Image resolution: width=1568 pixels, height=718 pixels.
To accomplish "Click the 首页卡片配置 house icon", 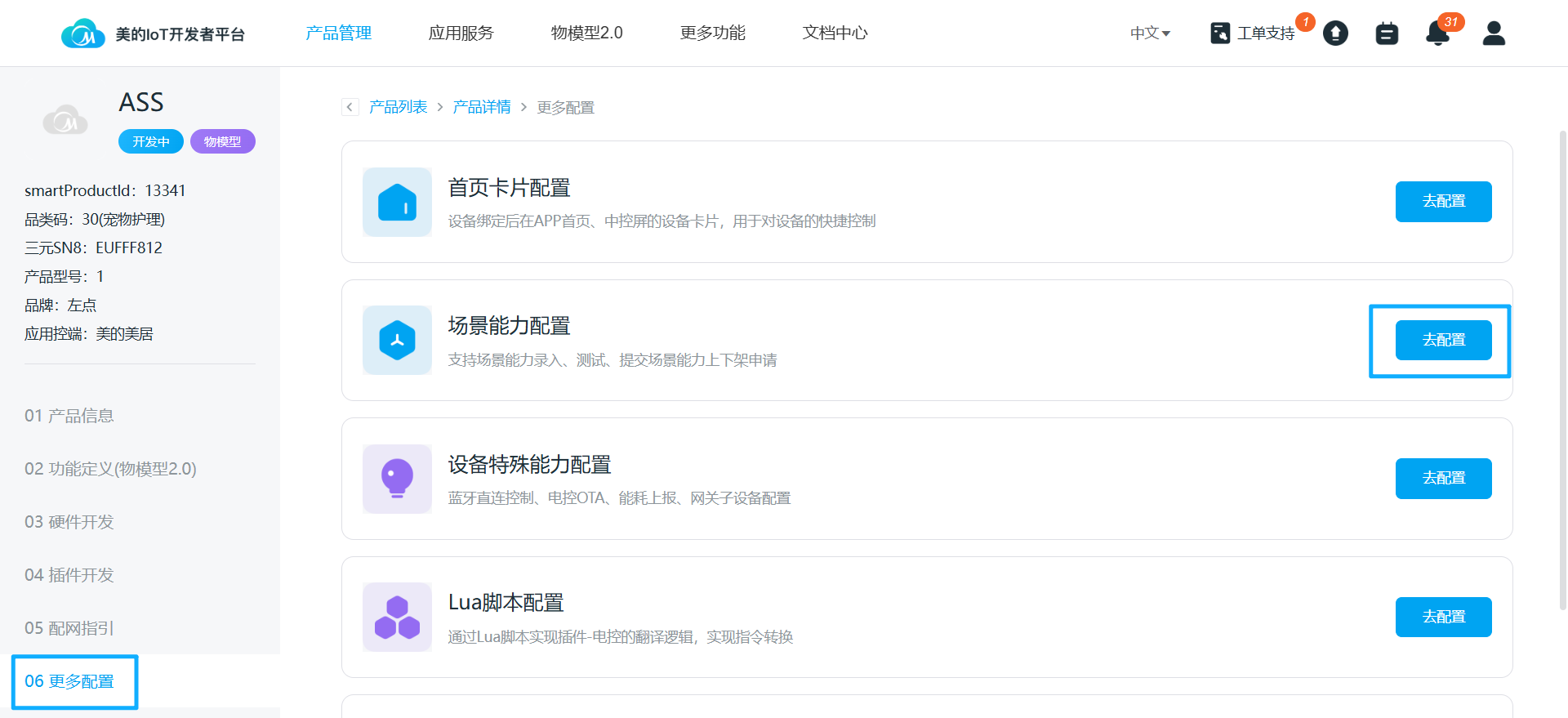I will [x=397, y=202].
